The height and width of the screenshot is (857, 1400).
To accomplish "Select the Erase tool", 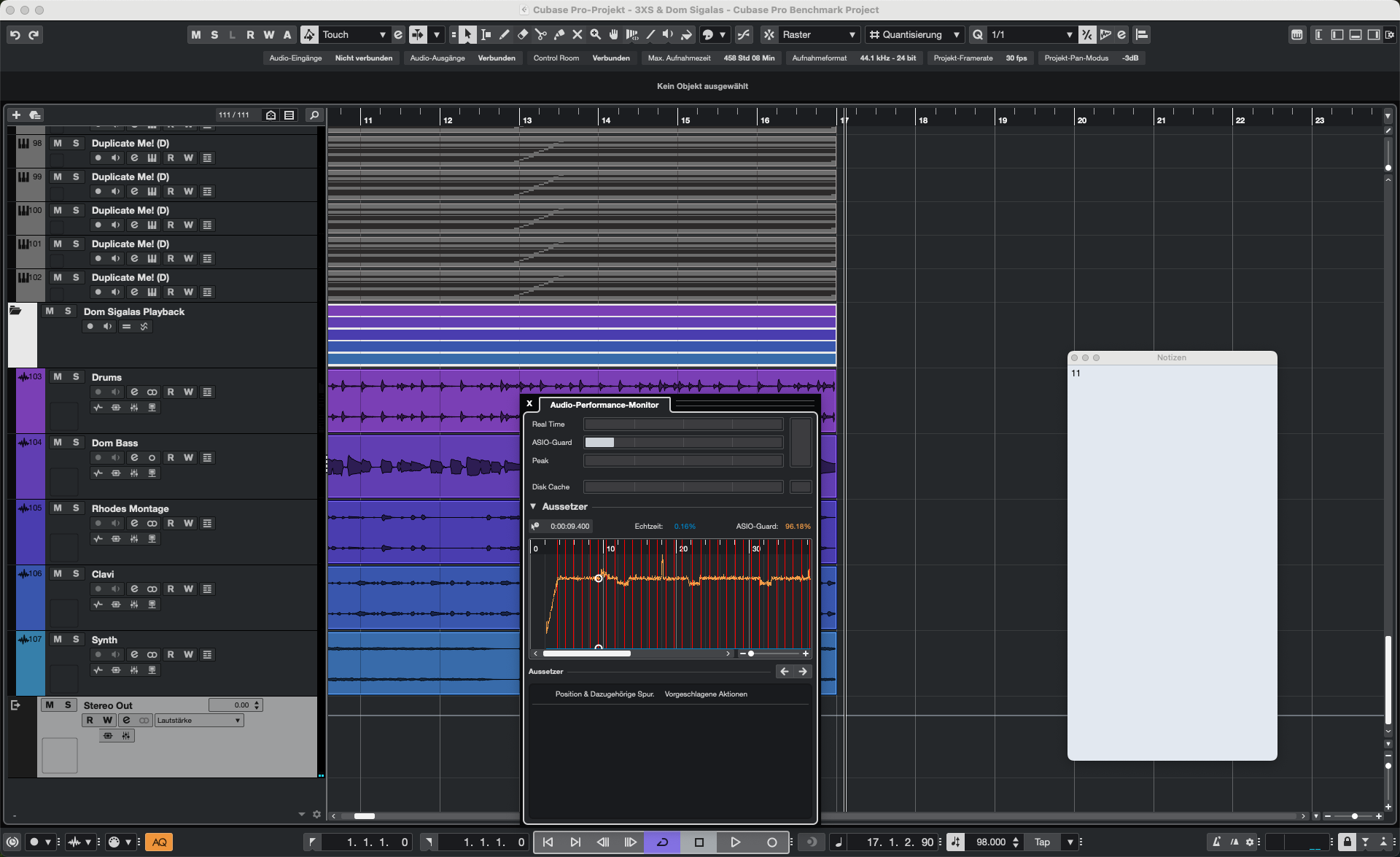I will 522,34.
